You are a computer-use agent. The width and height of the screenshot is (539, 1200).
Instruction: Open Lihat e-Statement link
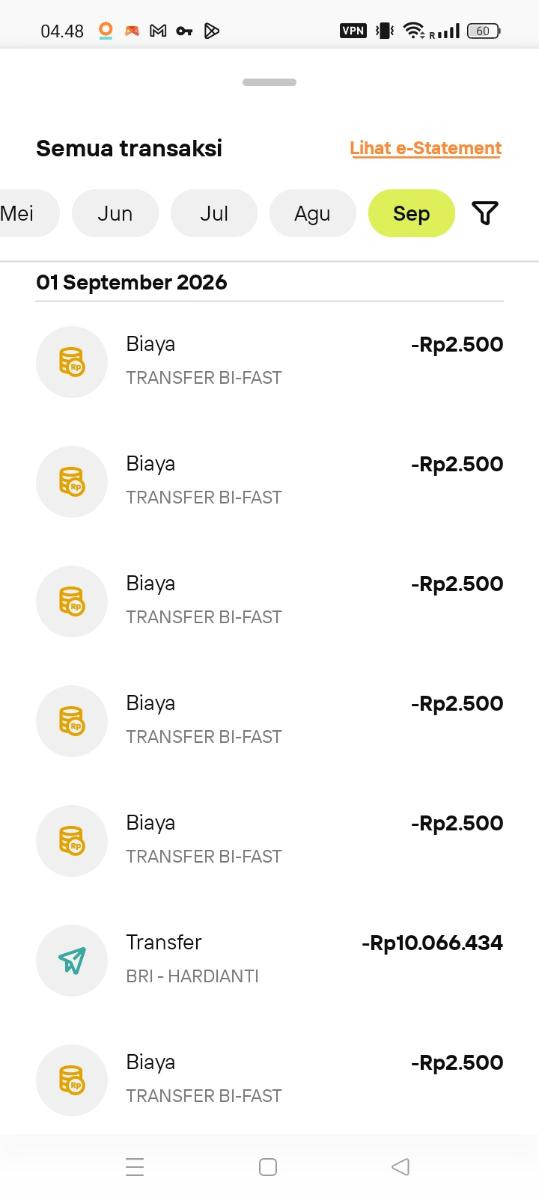pyautogui.click(x=425, y=148)
